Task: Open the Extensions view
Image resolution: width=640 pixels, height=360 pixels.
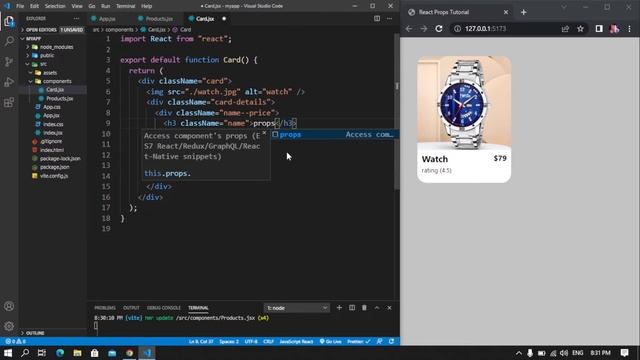Action: click(x=9, y=102)
